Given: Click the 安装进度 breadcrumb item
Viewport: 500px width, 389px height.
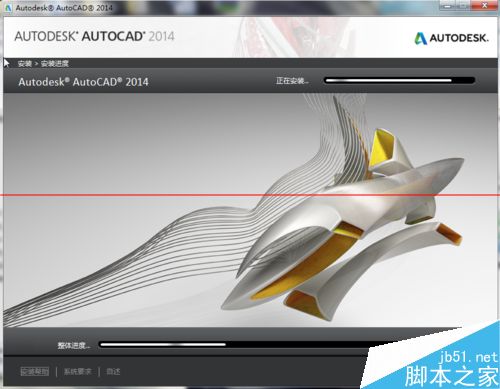Looking at the screenshot, I should coord(55,64).
